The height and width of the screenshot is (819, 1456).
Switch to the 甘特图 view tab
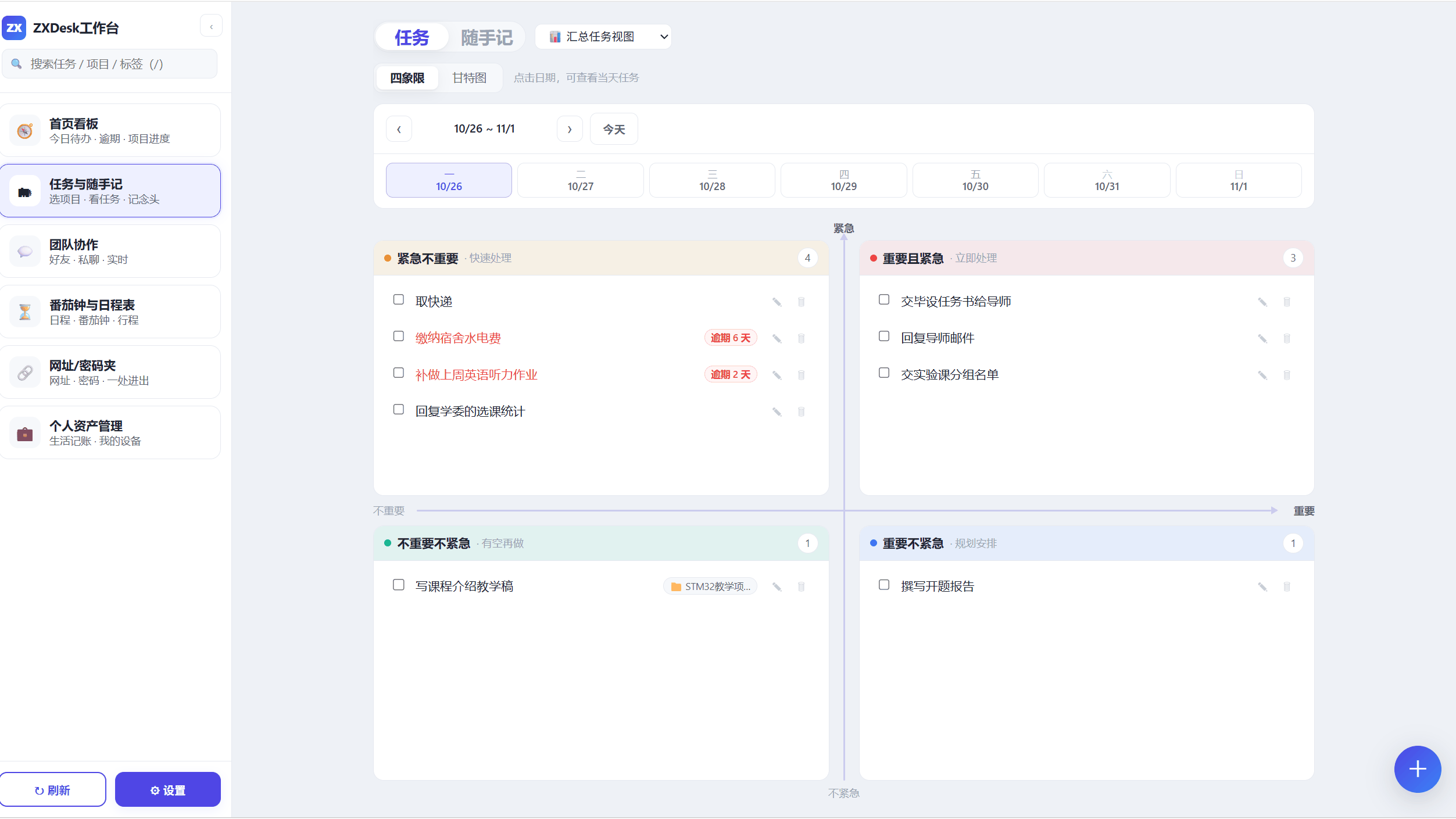pos(469,78)
